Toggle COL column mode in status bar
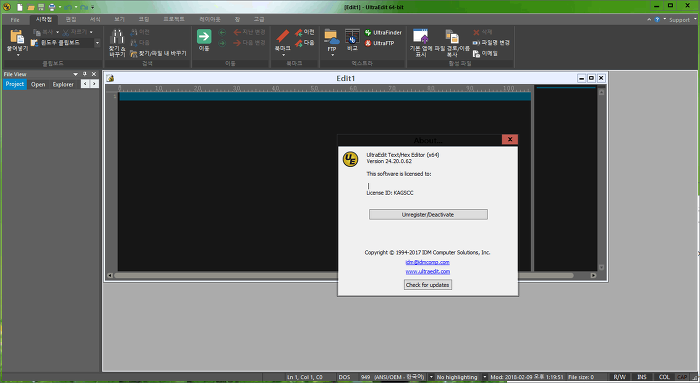The width and height of the screenshot is (700, 383). (x=664, y=377)
